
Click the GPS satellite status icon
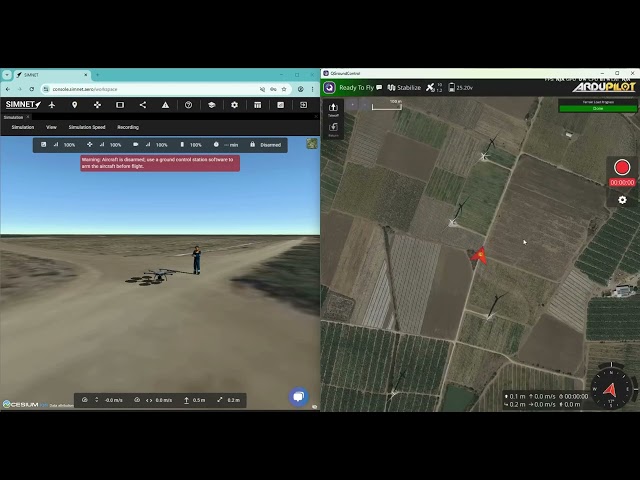coord(434,87)
